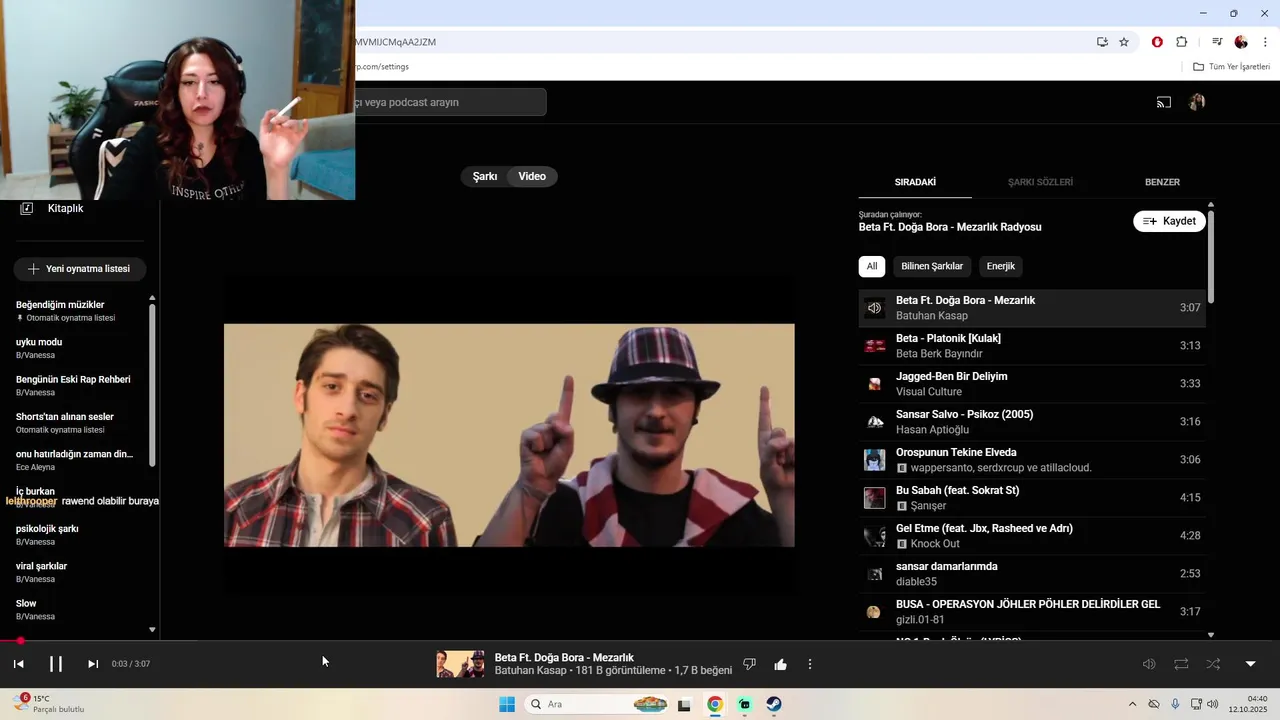
Task: Click speaker icon on Mezarlık queue row
Action: (x=875, y=308)
